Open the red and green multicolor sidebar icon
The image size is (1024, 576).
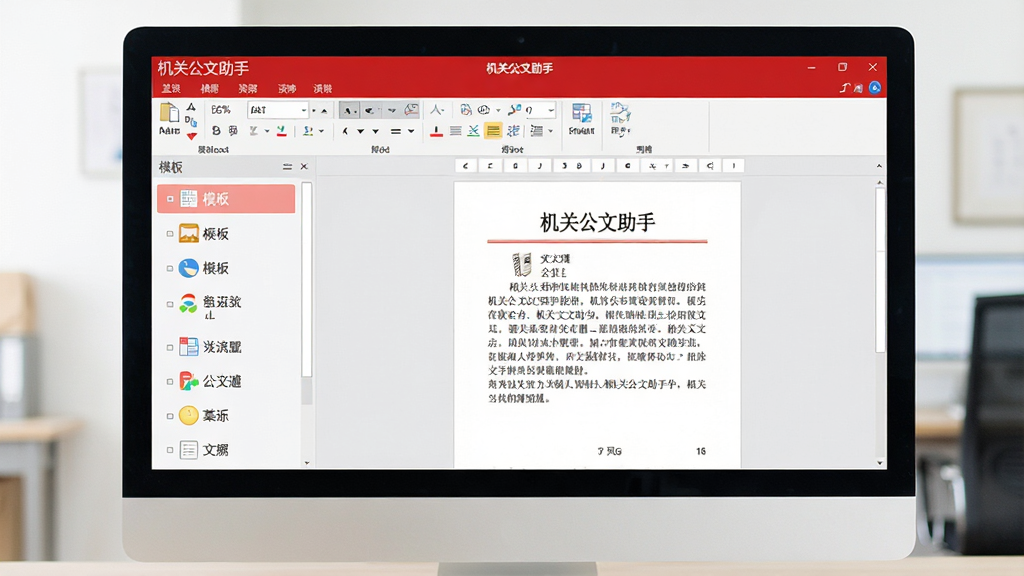pos(189,304)
